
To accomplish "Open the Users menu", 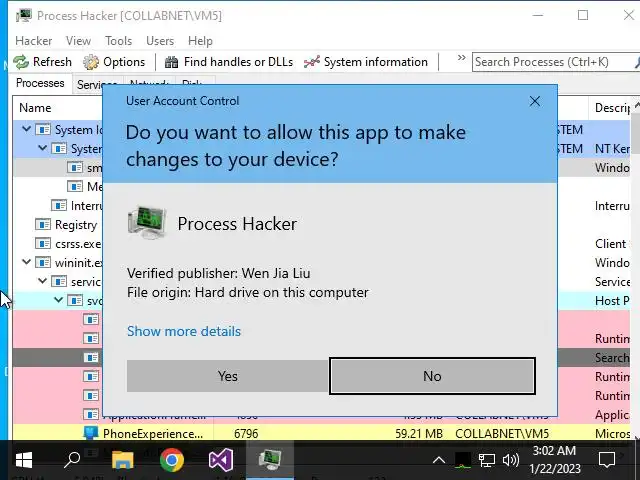I will click(x=160, y=41).
